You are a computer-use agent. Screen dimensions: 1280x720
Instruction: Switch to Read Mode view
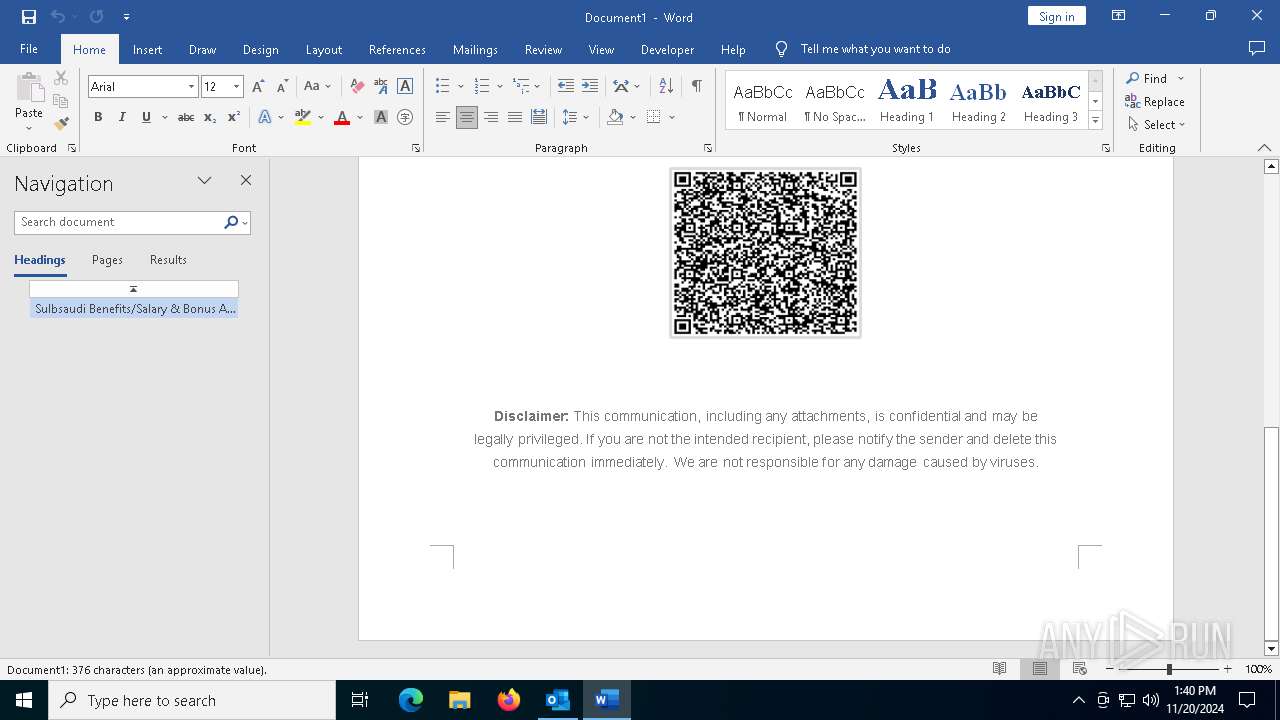(999, 669)
